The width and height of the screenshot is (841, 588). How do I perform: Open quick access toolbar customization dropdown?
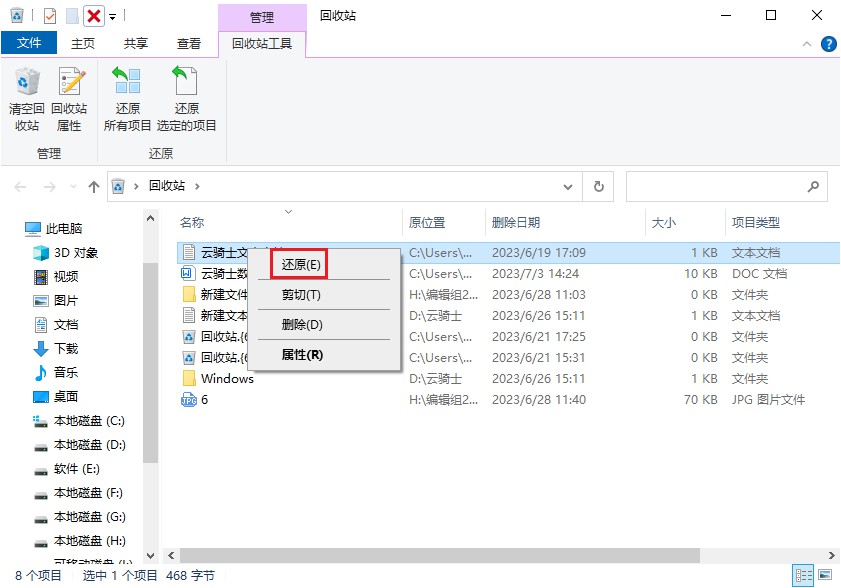113,14
